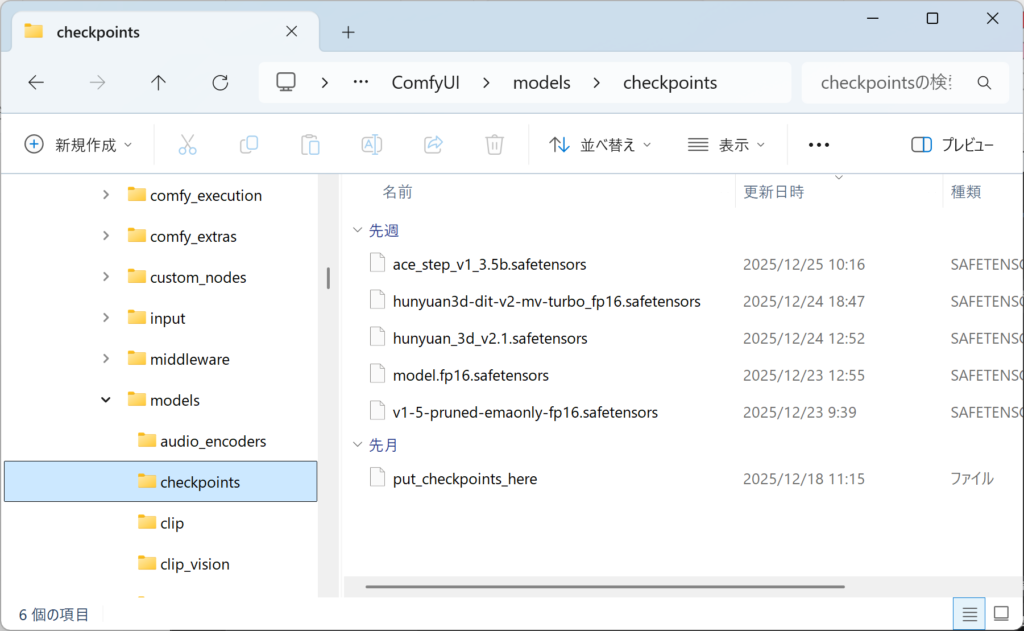1024x631 pixels.
Task: Toggle the Preview pane button
Action: [952, 145]
